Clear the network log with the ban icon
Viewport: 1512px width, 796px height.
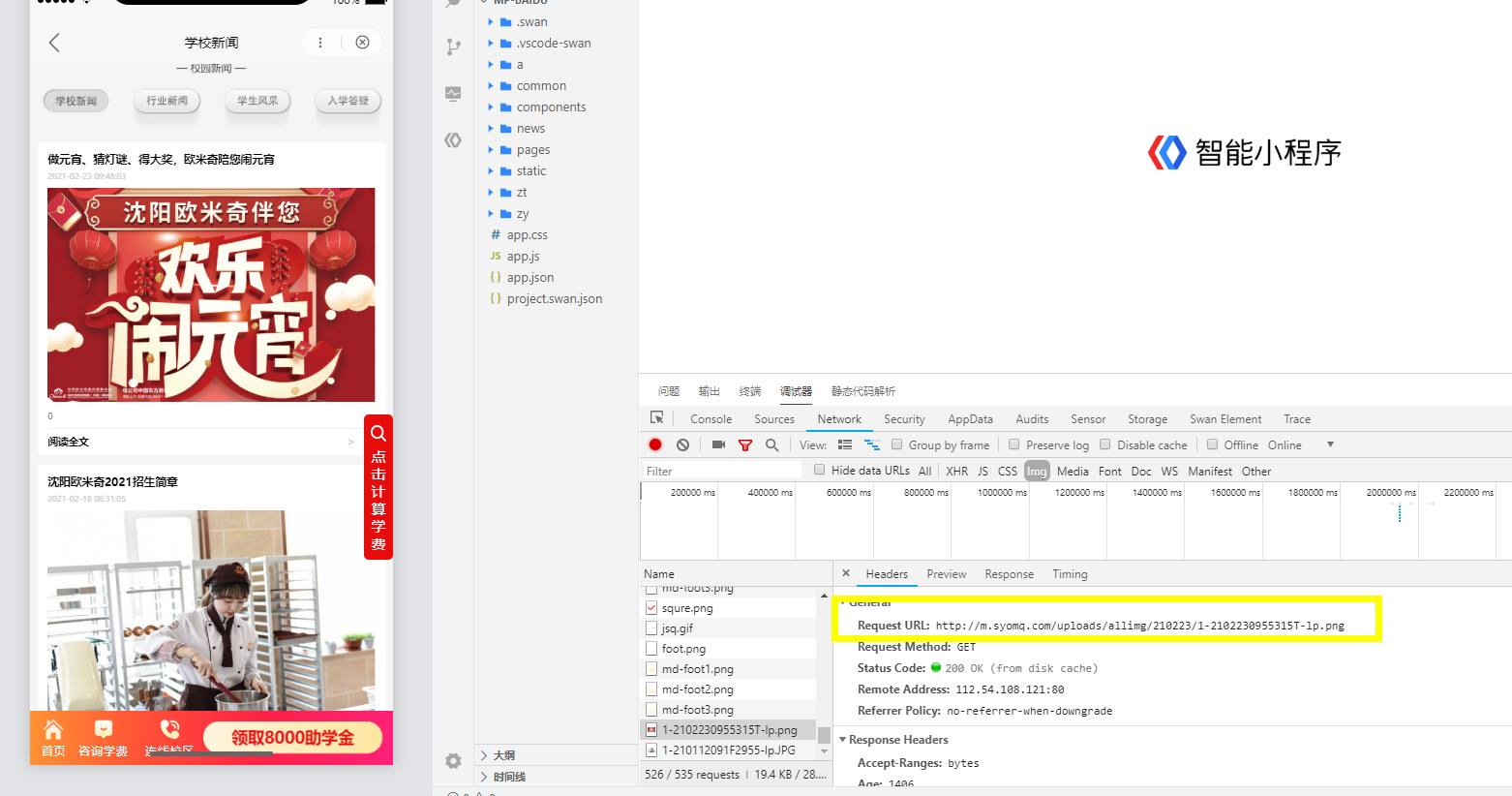(x=682, y=444)
